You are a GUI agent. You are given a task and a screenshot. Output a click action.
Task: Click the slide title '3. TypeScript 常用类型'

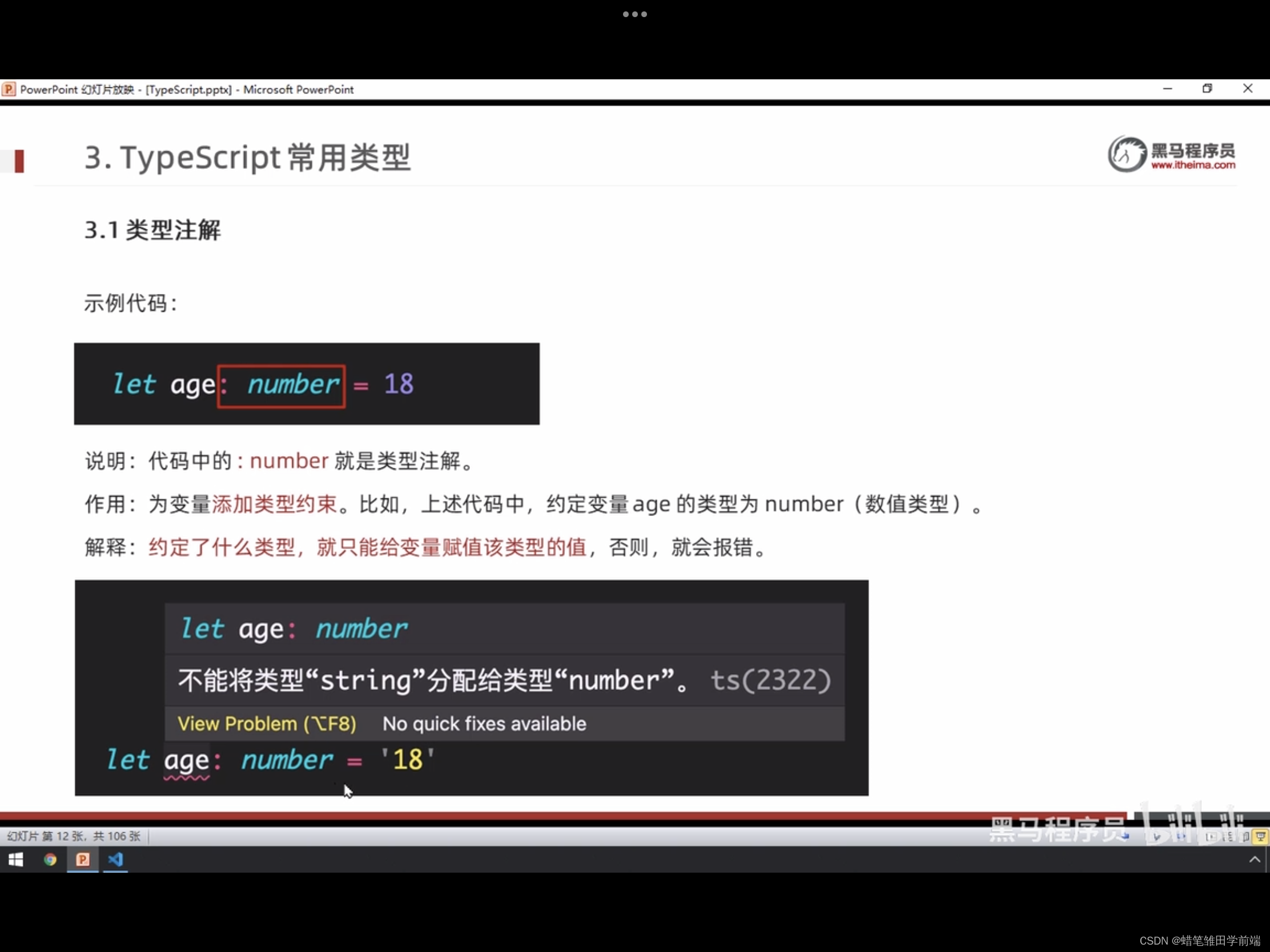[x=247, y=157]
